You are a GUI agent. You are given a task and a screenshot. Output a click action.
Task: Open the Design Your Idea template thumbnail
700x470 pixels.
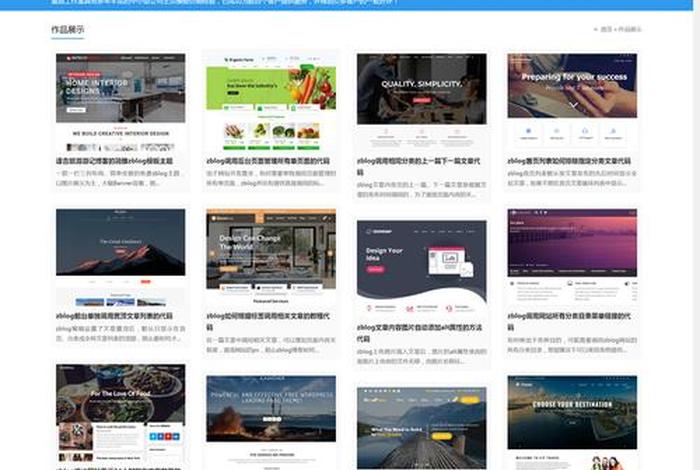tap(421, 270)
